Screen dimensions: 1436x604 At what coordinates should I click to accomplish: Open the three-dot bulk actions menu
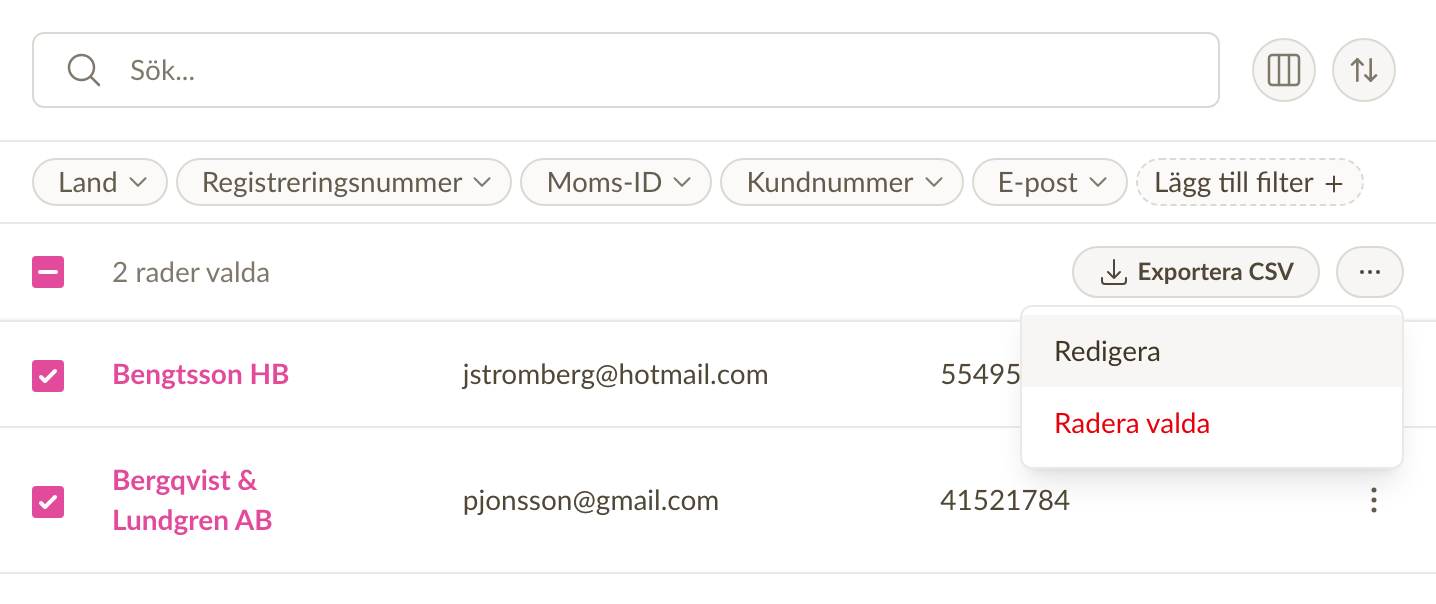click(1370, 272)
